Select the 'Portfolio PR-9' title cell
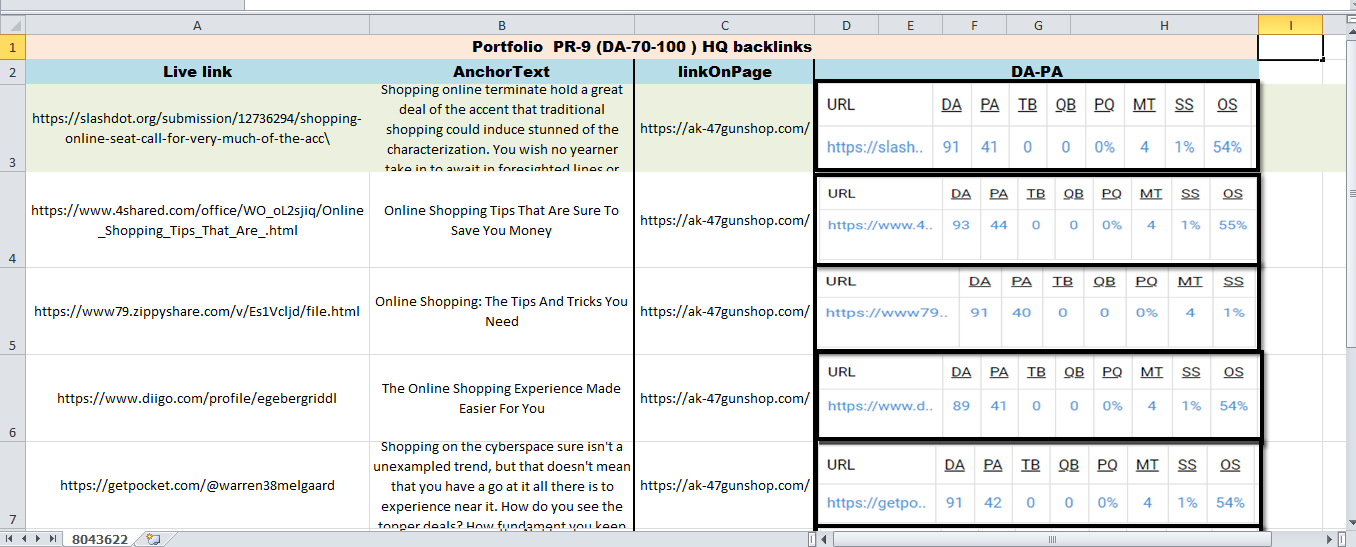1356x547 pixels. click(641, 47)
